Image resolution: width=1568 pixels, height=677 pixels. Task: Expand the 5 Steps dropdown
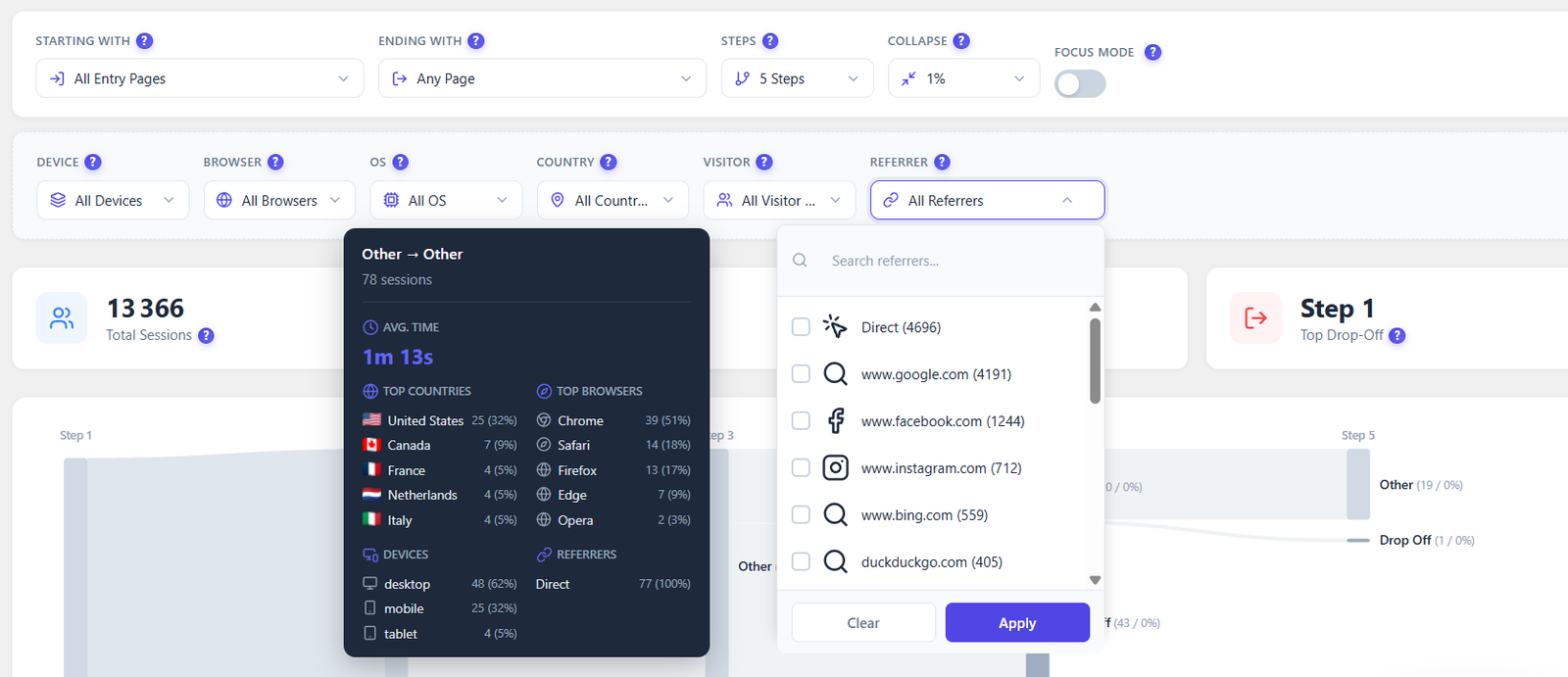(797, 78)
